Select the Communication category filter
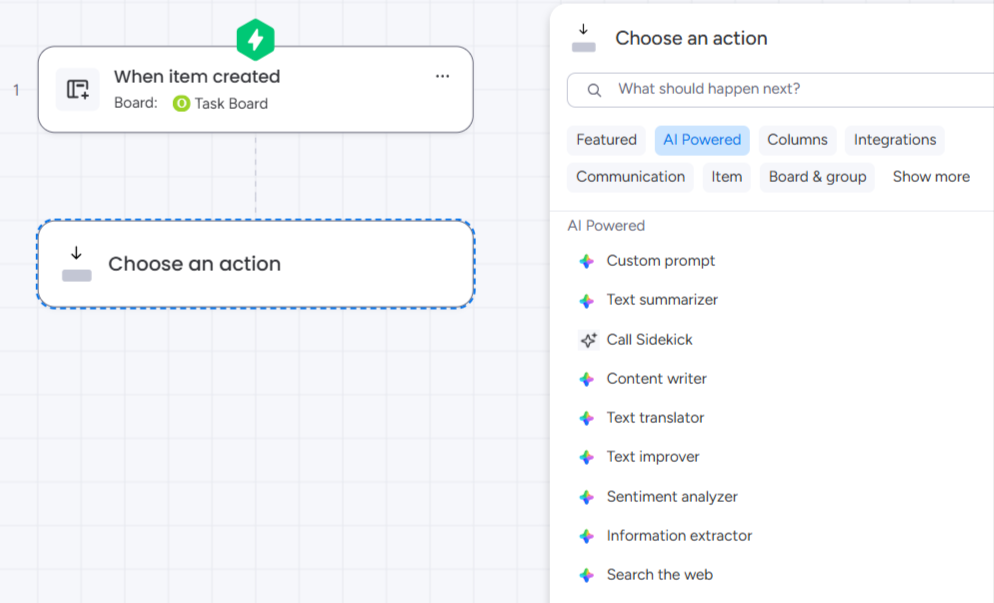Image resolution: width=994 pixels, height=603 pixels. tap(630, 177)
